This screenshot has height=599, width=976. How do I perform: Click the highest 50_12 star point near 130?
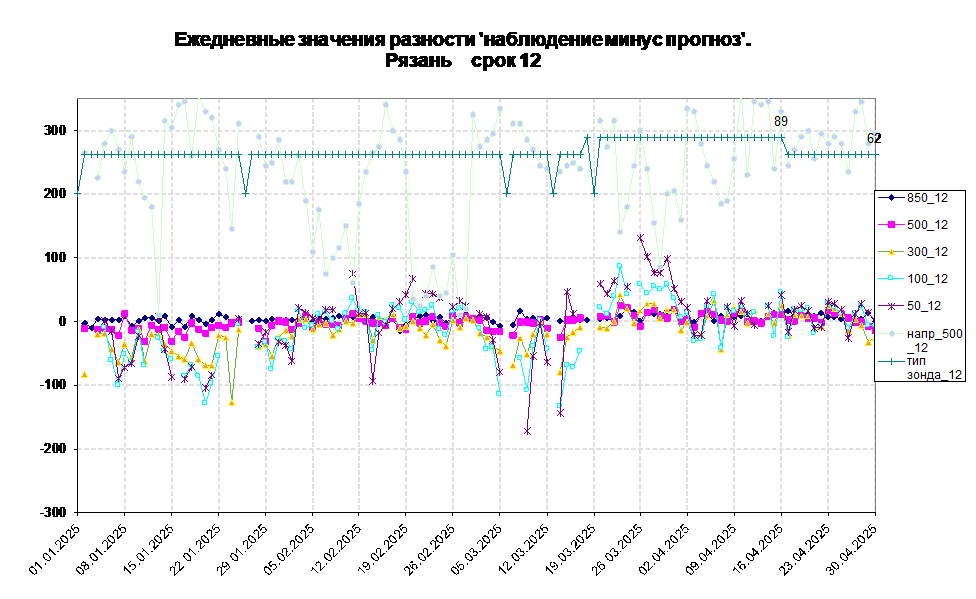coord(640,237)
